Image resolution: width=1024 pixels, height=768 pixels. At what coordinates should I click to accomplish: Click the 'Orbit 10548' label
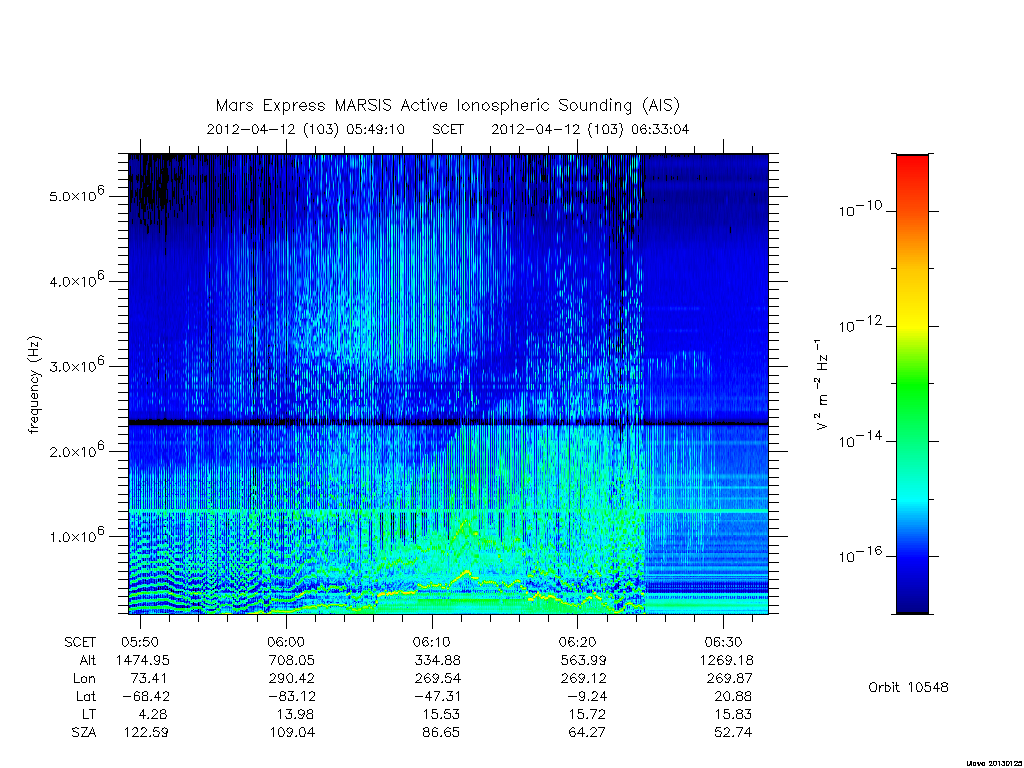908,687
